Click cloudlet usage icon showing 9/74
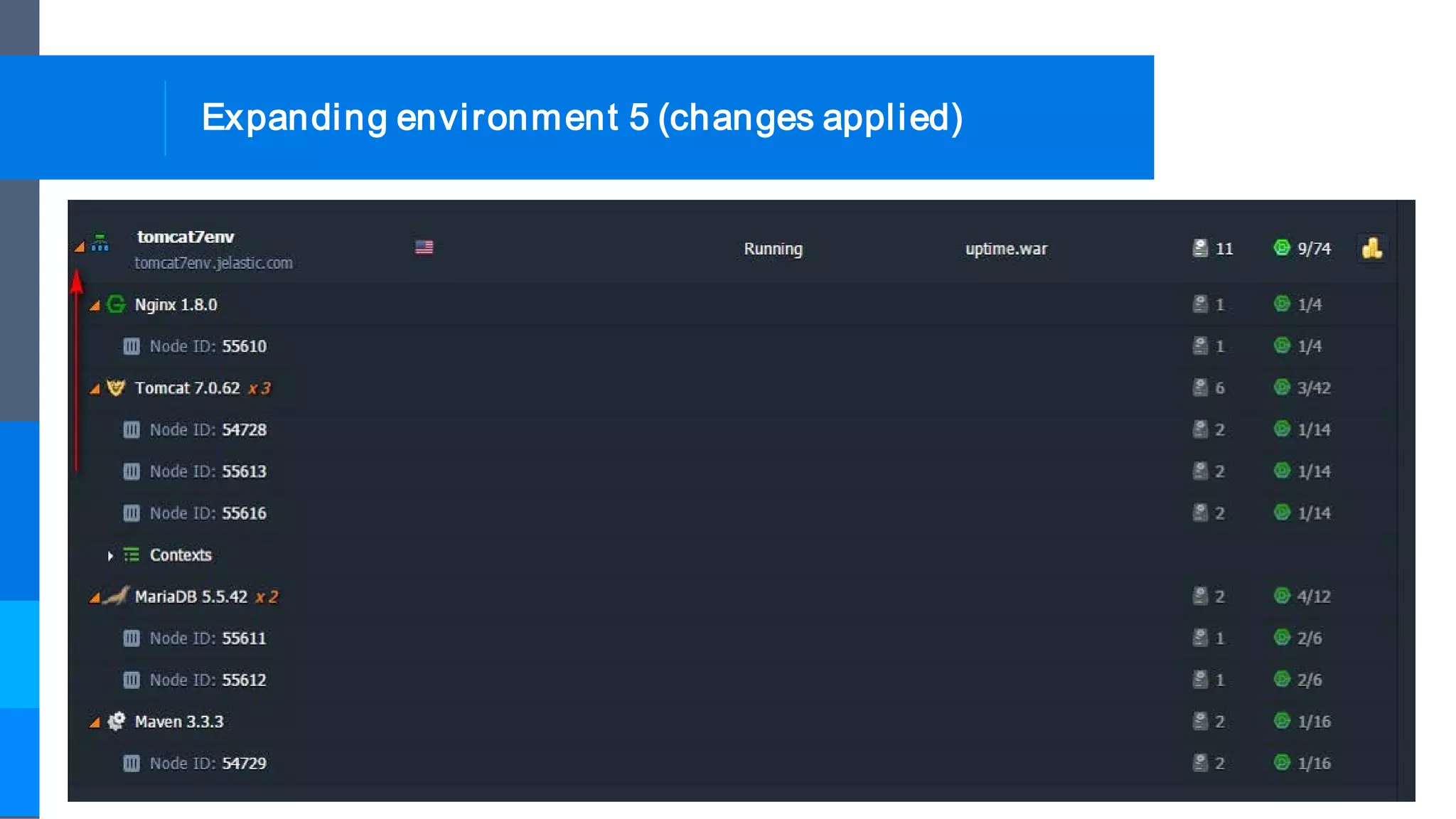1456x819 pixels. click(1282, 247)
